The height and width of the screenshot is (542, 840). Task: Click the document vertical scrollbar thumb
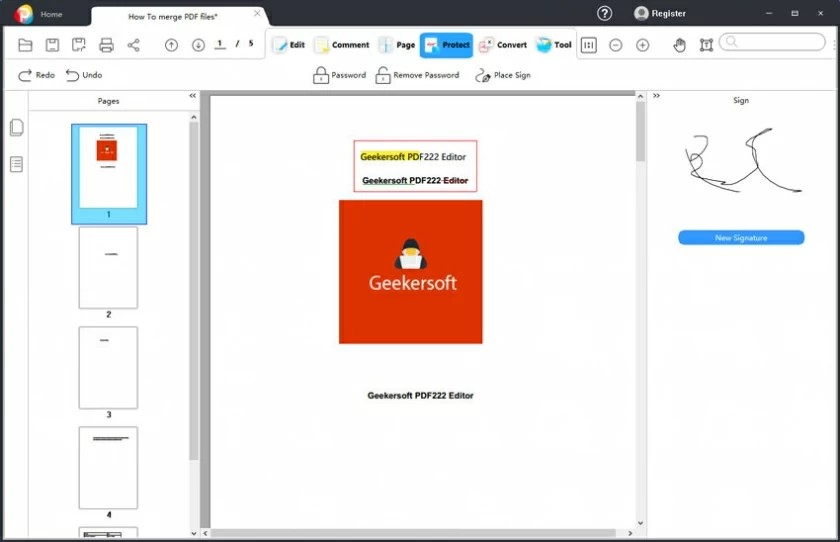coord(640,132)
